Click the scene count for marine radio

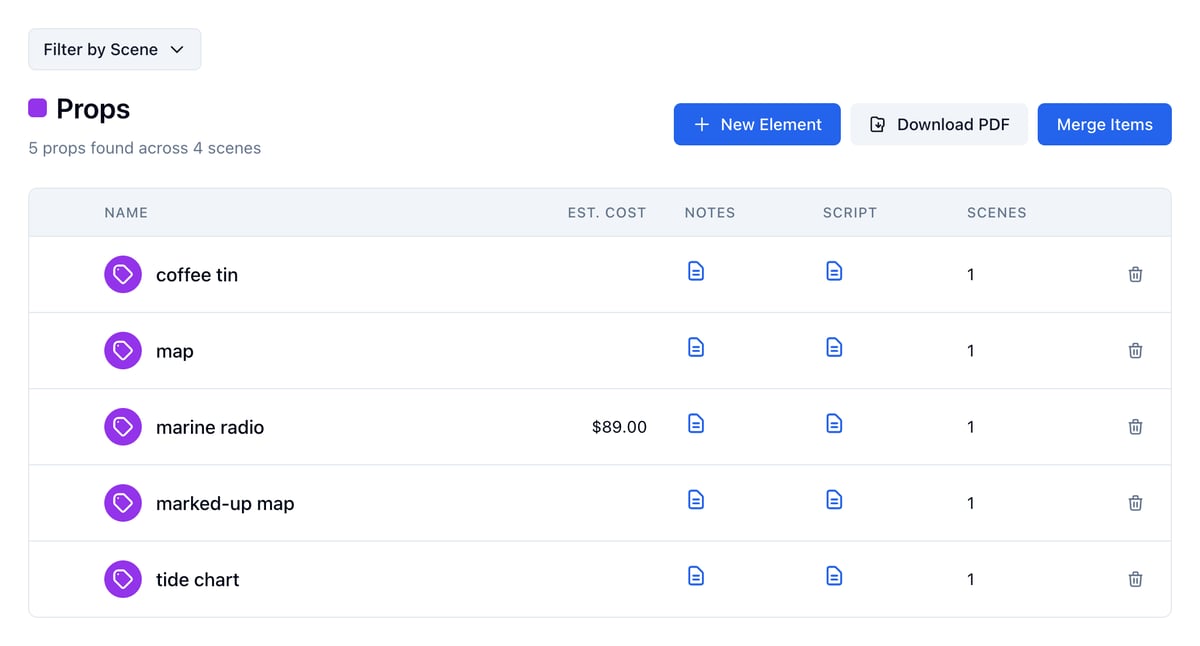(971, 427)
